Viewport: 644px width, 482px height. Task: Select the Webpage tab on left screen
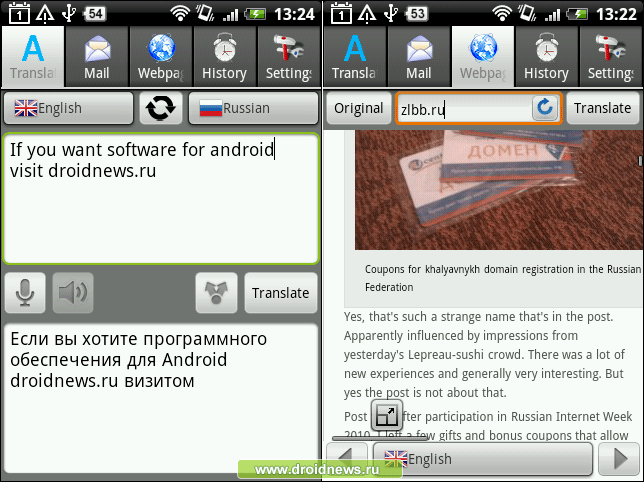(x=160, y=57)
